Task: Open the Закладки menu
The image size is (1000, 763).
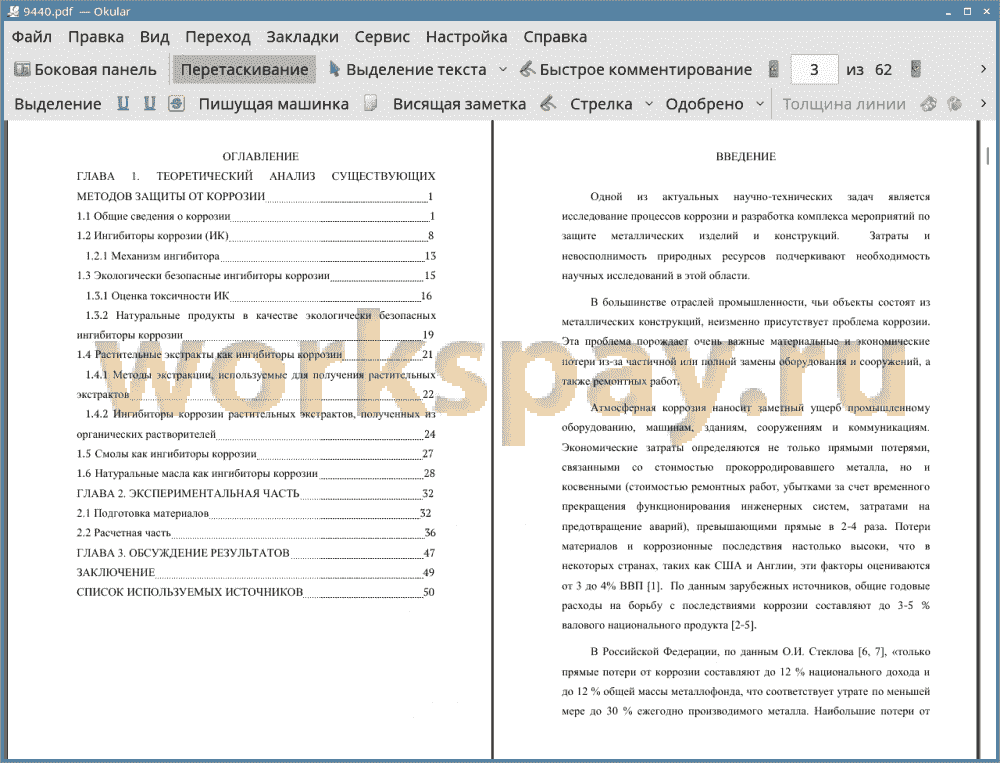Action: [x=302, y=37]
